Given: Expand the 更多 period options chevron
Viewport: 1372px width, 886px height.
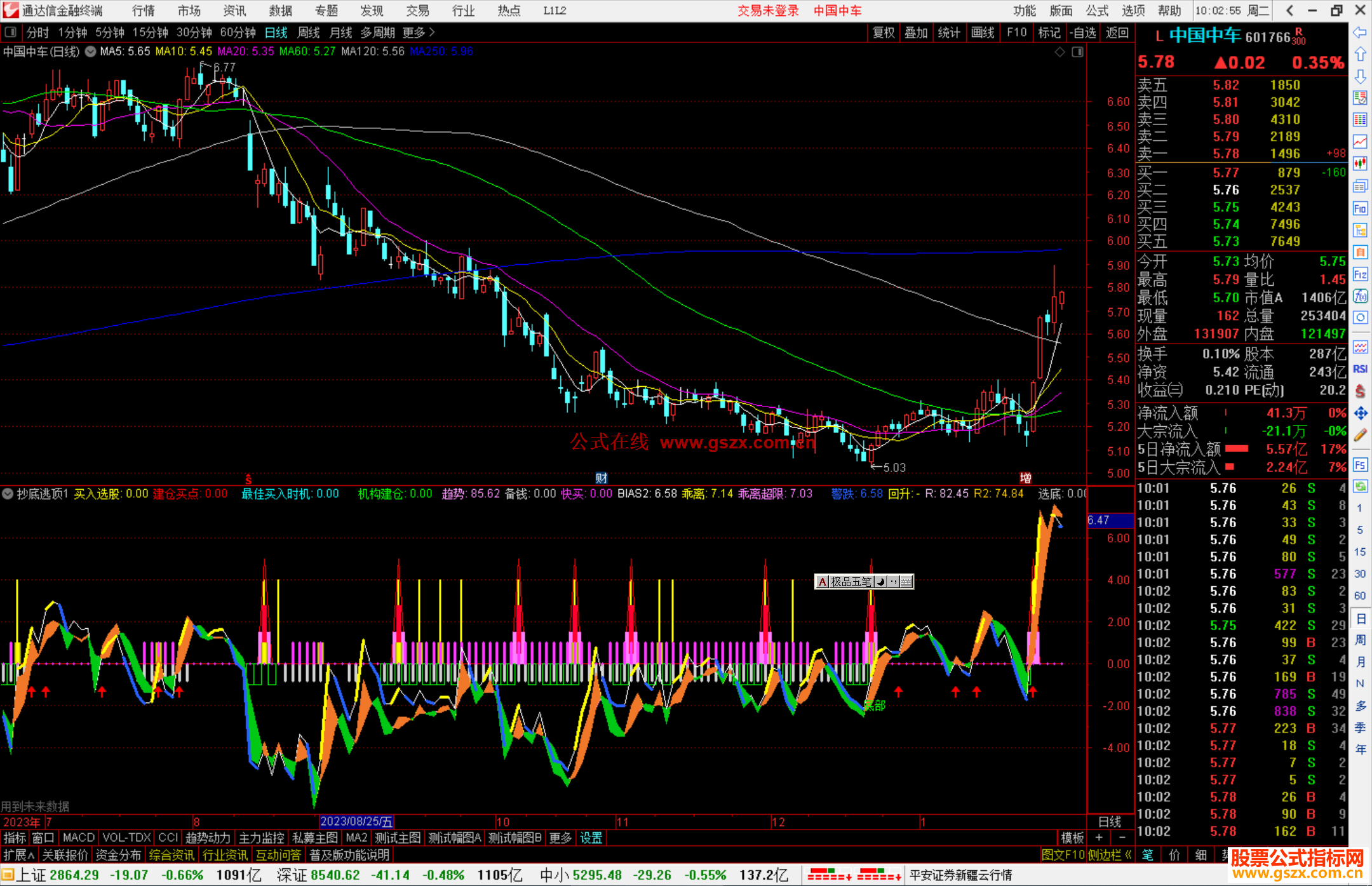Looking at the screenshot, I should [432, 32].
